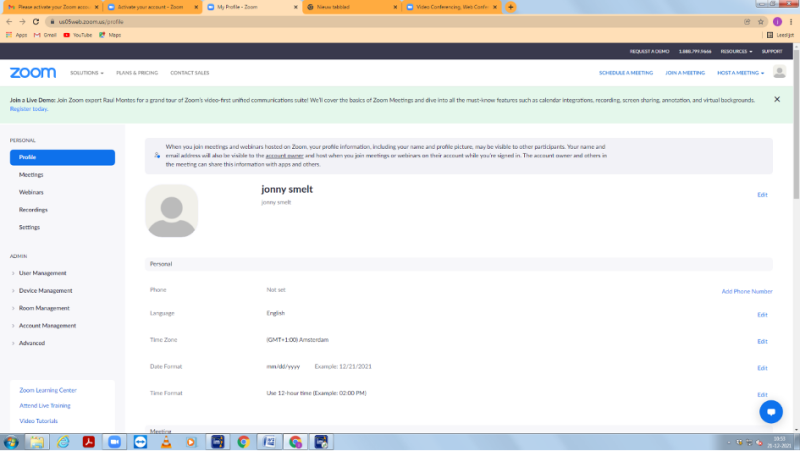Expand the Solutions dropdown
Image resolution: width=800 pixels, height=451 pixels.
pos(87,73)
